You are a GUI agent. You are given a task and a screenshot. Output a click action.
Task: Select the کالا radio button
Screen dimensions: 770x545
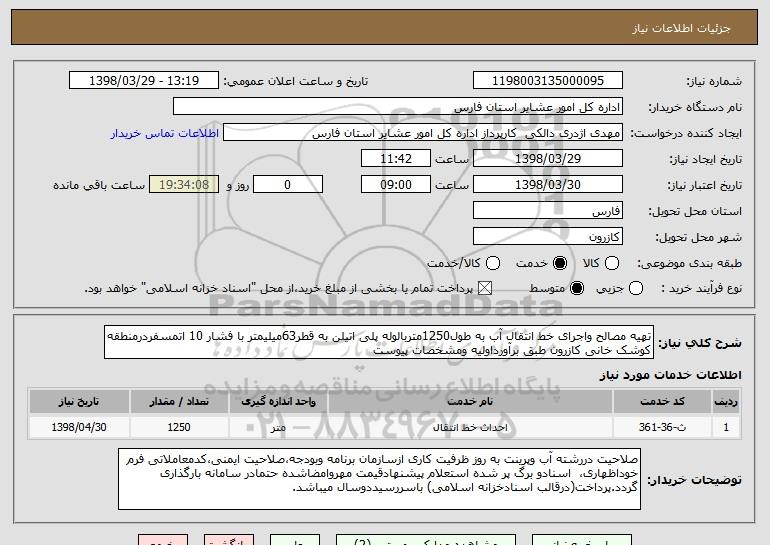(x=611, y=263)
